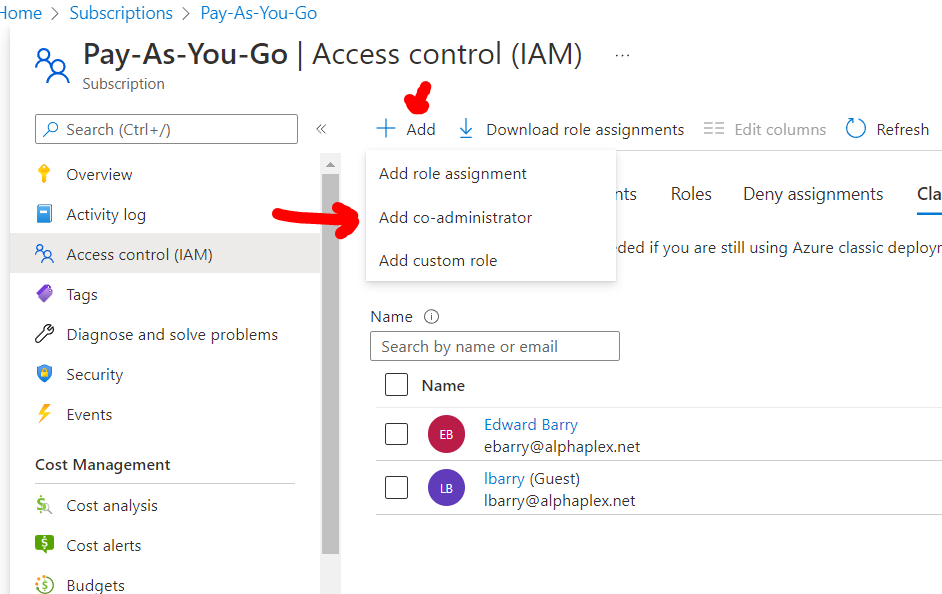942x594 pixels.
Task: Check the lbarry (Guest) row checkbox
Action: point(397,487)
